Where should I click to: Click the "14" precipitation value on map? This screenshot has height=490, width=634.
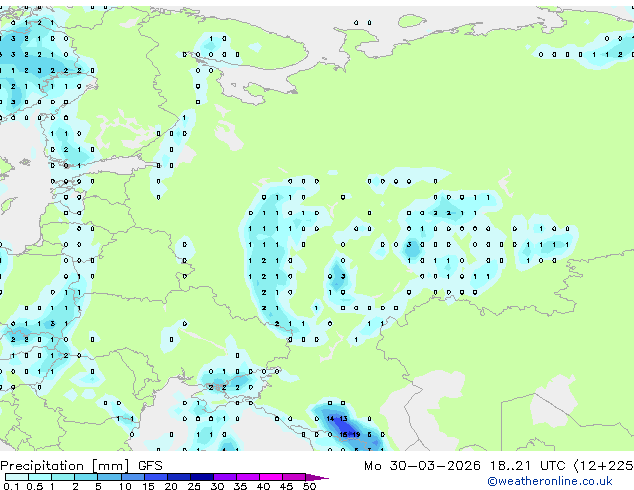click(x=330, y=418)
